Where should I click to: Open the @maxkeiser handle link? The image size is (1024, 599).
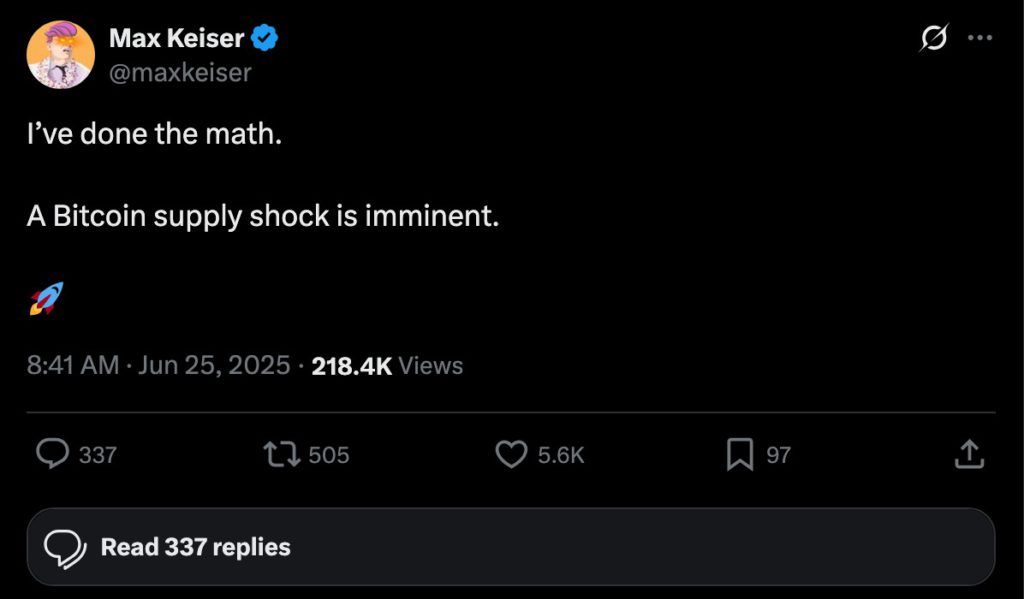tap(179, 72)
